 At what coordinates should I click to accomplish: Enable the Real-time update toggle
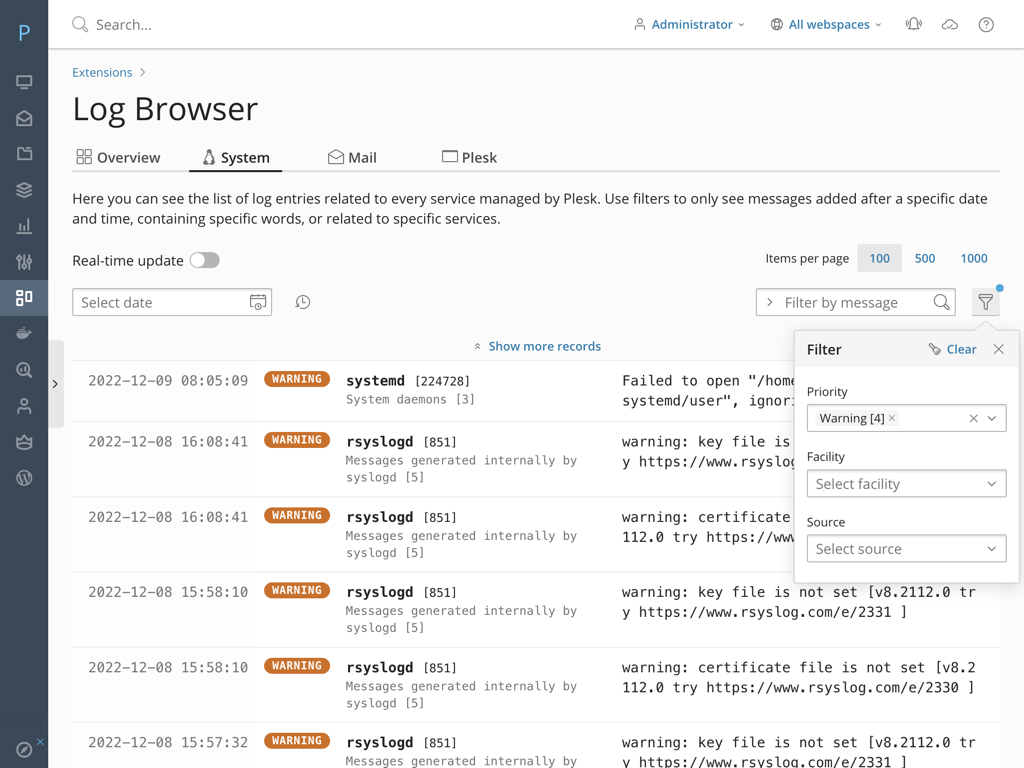click(204, 259)
